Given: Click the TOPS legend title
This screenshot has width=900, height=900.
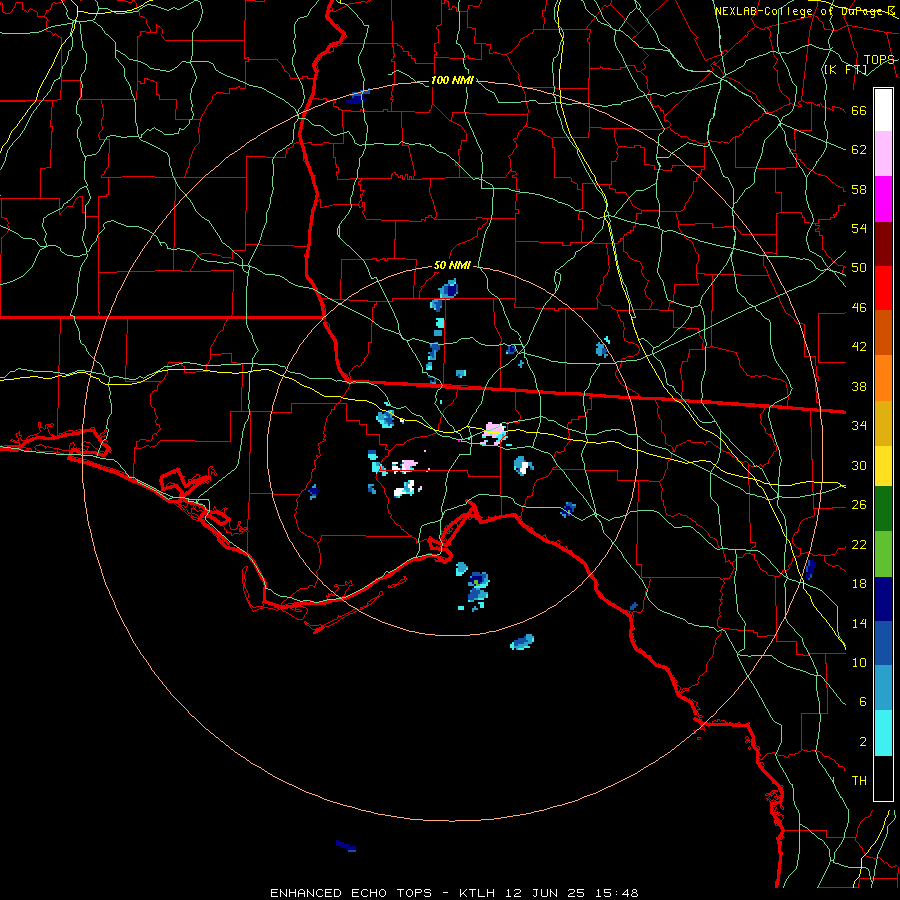Looking at the screenshot, I should click(879, 60).
